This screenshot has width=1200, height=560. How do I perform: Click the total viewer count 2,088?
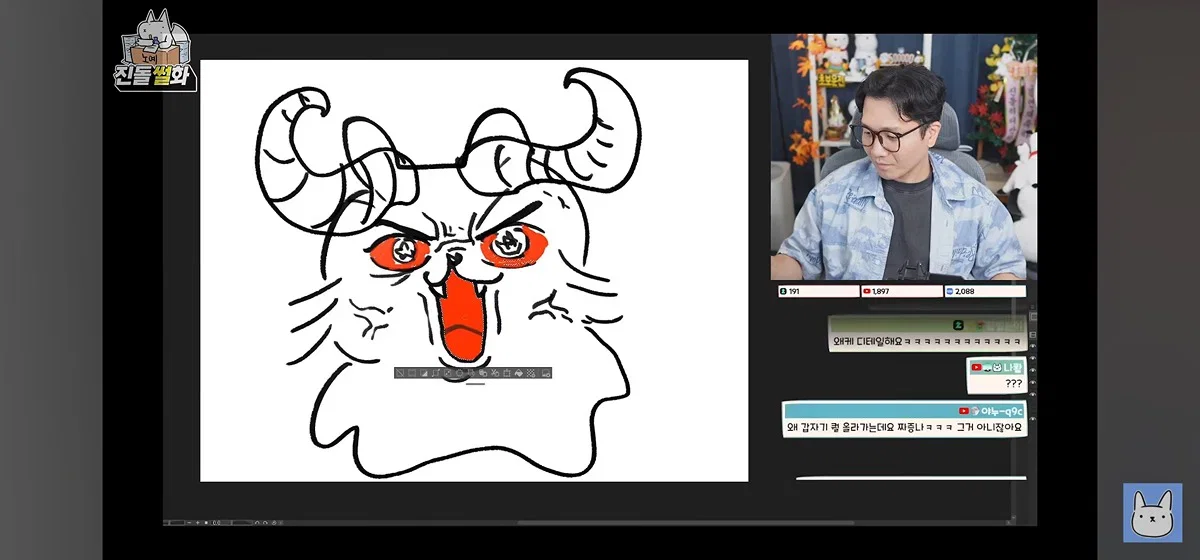[984, 291]
